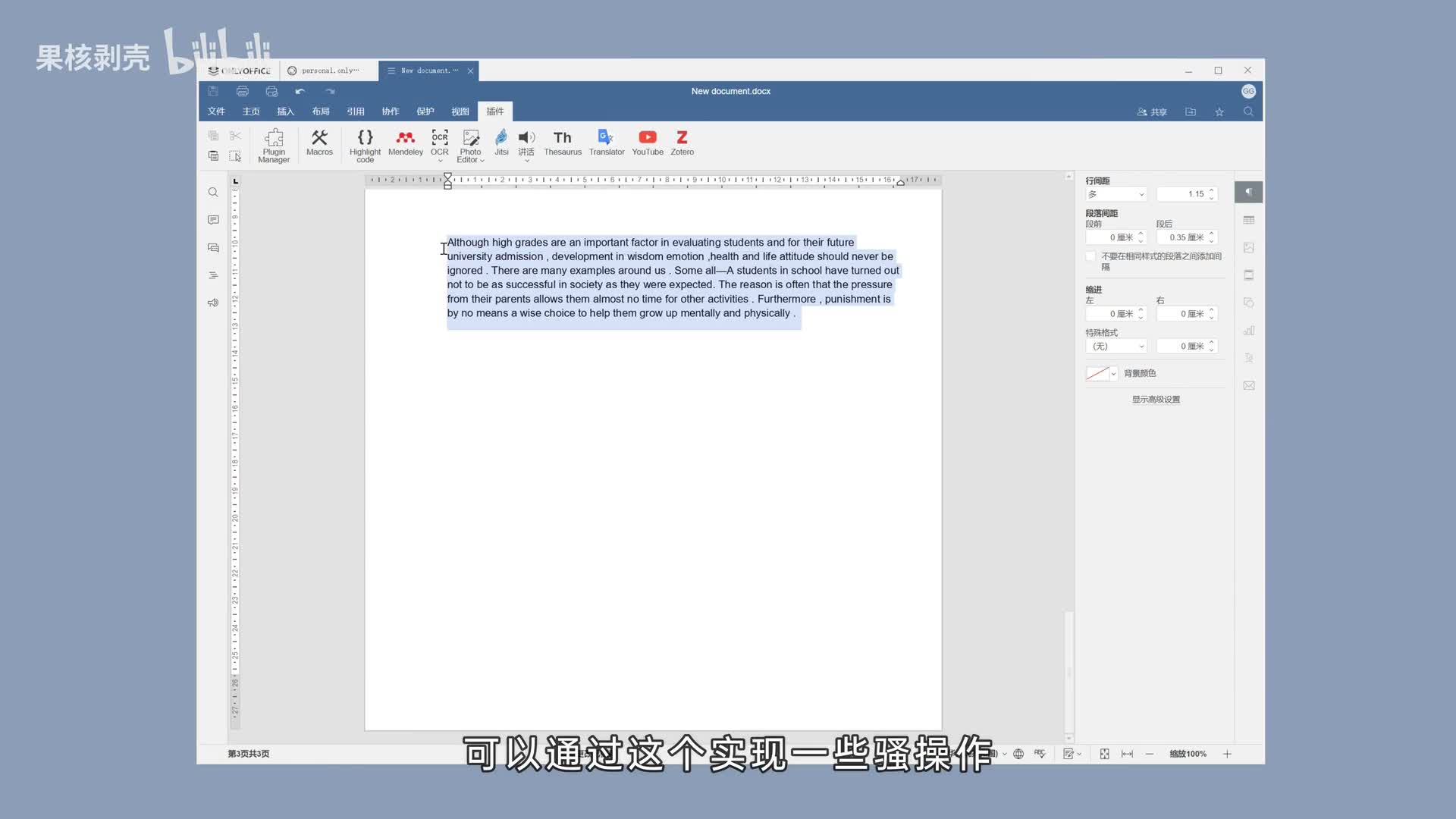Launch the Highlight code plugin

(x=365, y=144)
